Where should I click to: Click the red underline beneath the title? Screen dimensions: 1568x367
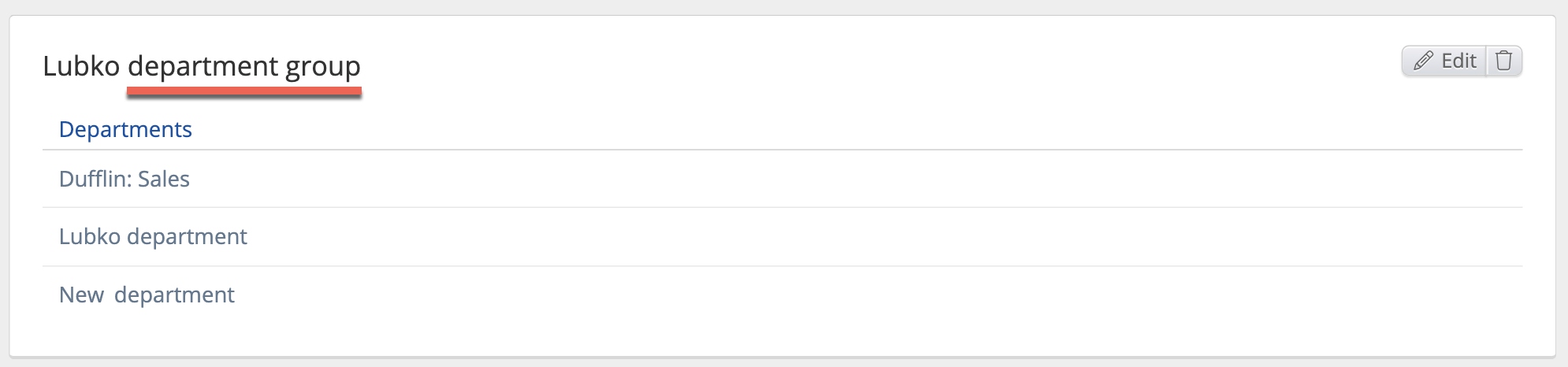244,91
